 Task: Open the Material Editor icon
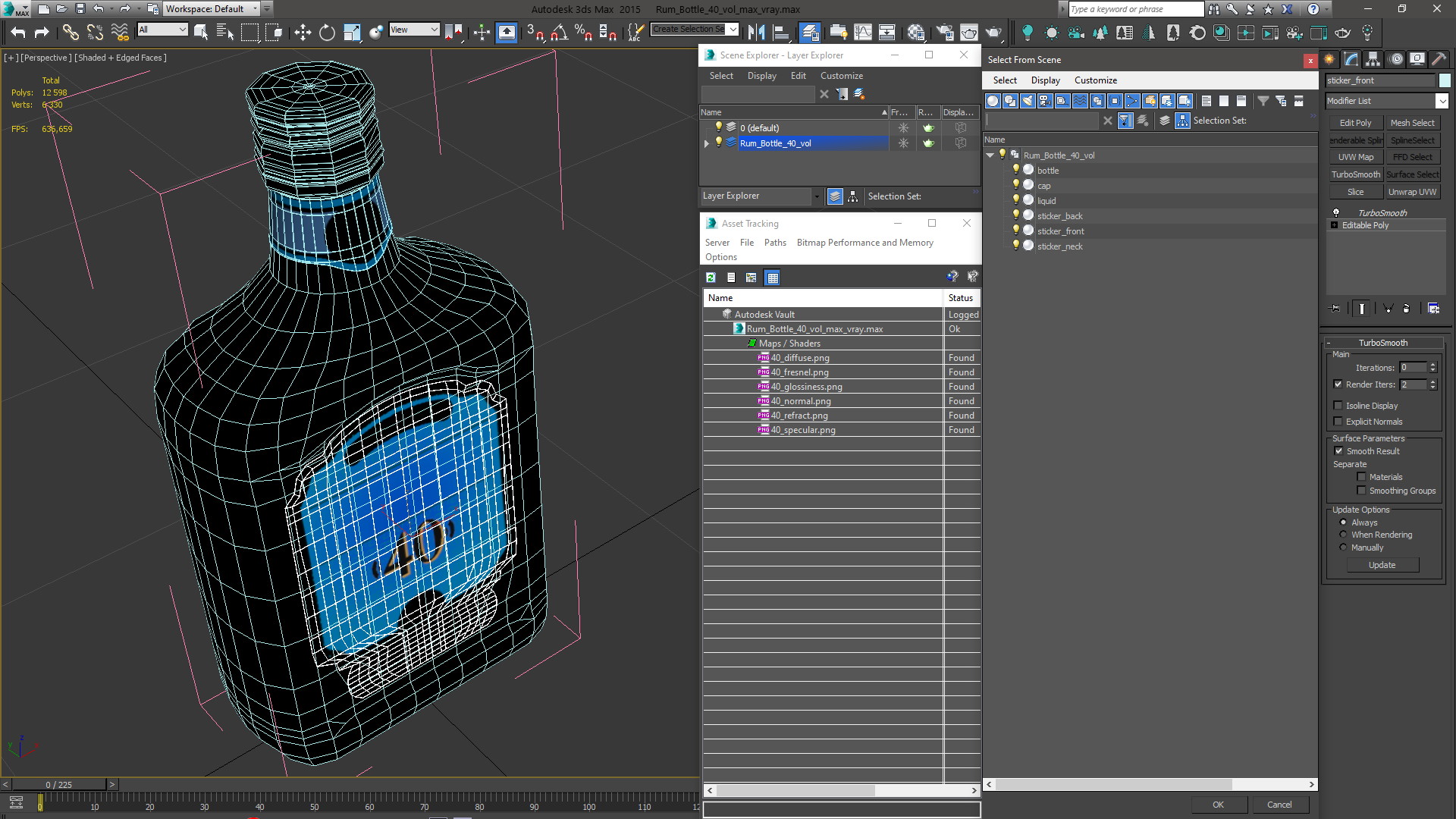coord(916,32)
